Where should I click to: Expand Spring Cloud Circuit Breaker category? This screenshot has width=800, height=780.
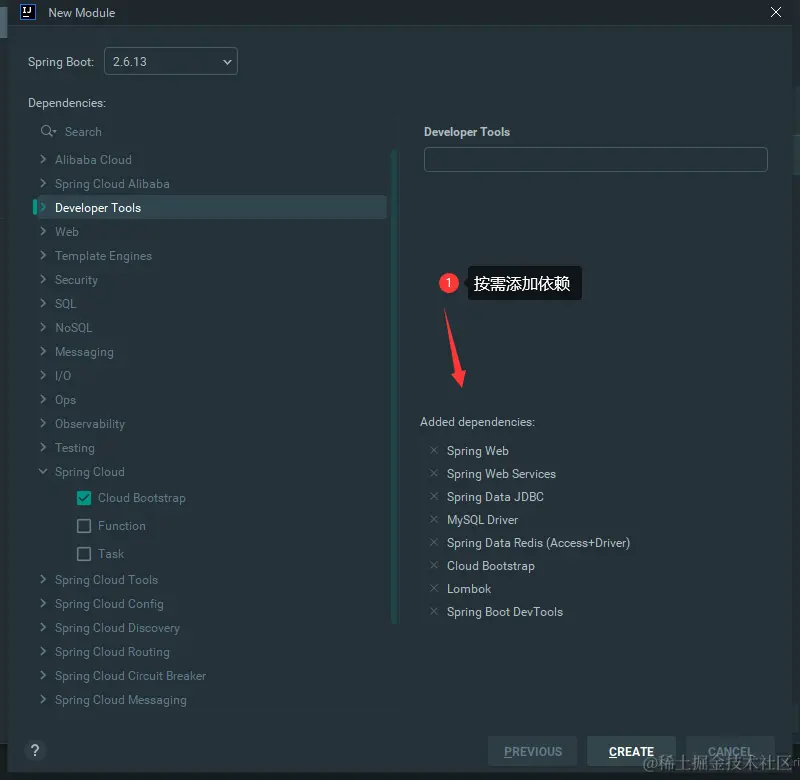tap(43, 675)
